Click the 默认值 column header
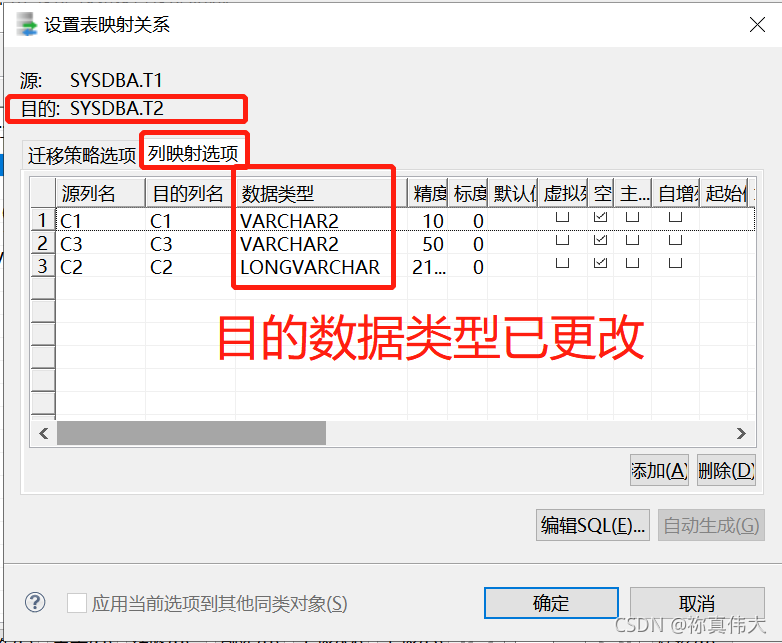Screen dimensions: 782x643 click(x=513, y=193)
